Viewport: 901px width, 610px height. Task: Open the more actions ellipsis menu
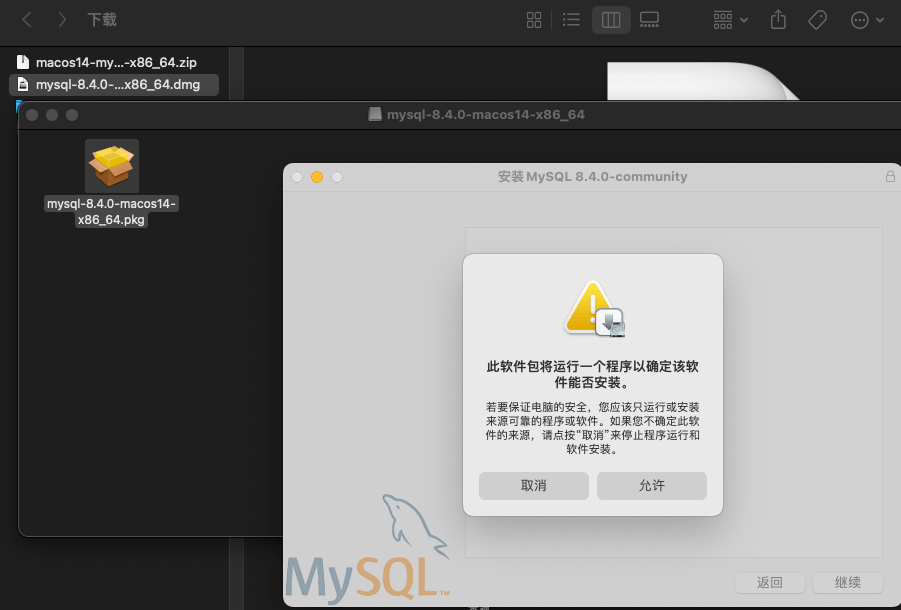[867, 20]
